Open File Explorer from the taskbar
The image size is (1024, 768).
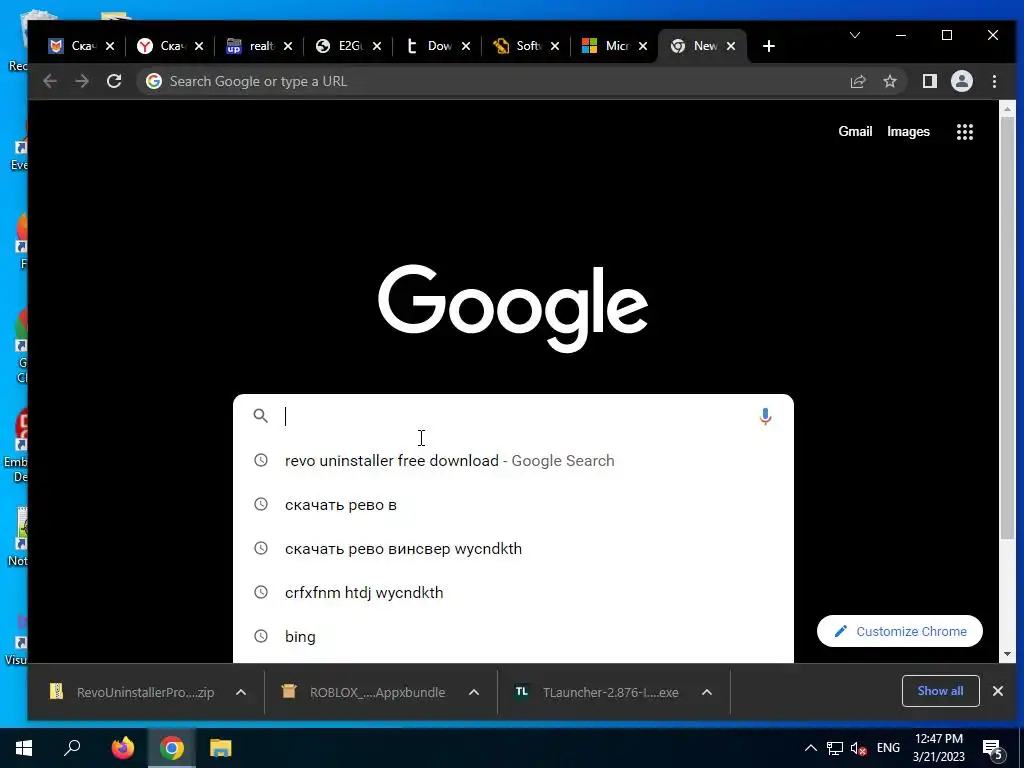tap(221, 748)
